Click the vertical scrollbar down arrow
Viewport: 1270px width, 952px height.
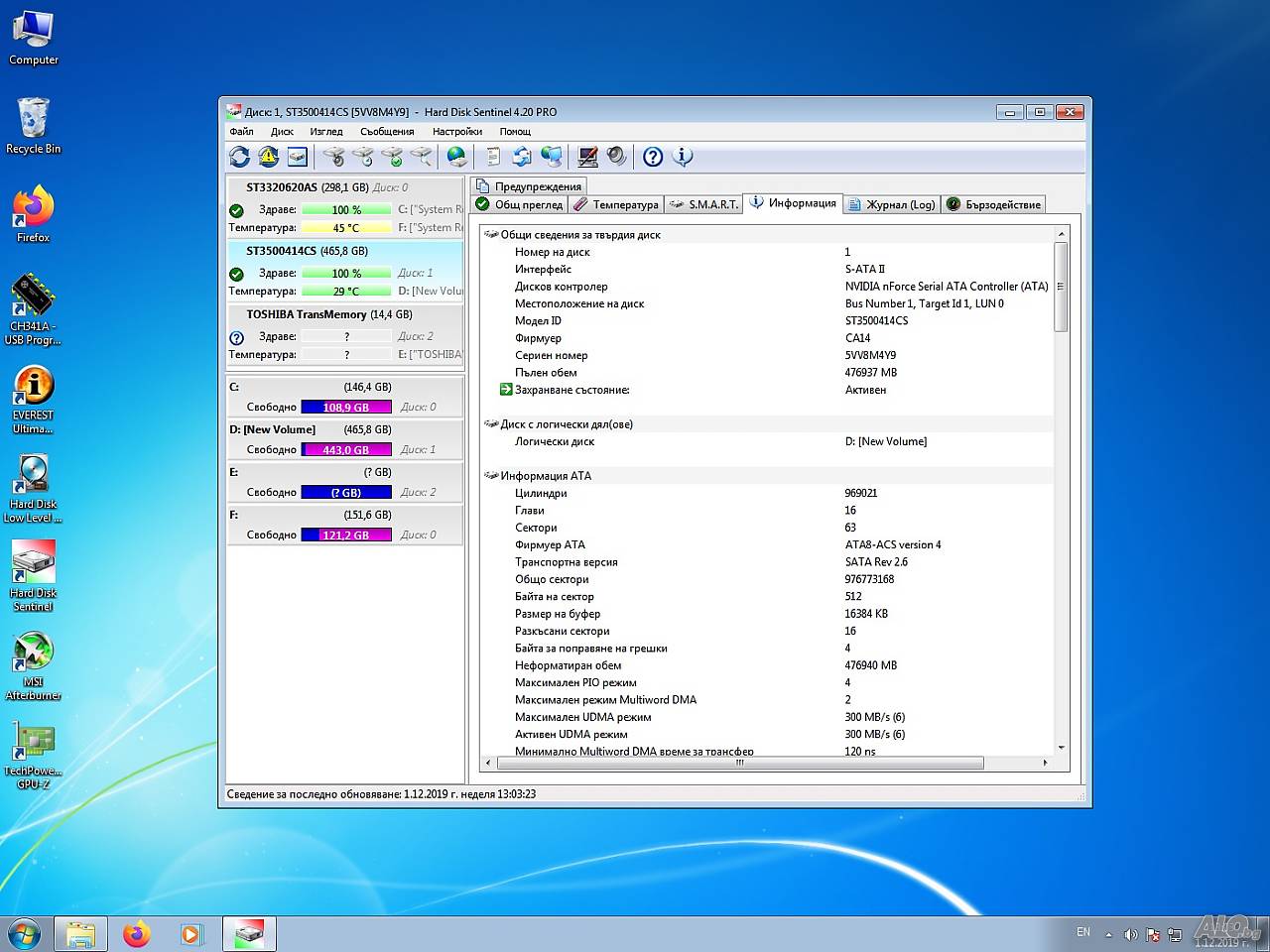(x=1061, y=748)
